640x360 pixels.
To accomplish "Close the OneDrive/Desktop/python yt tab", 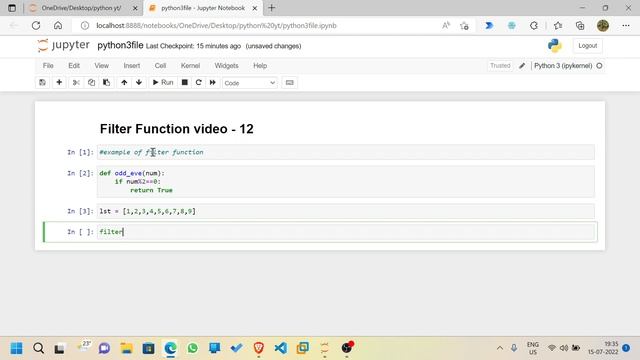I will (135, 8).
